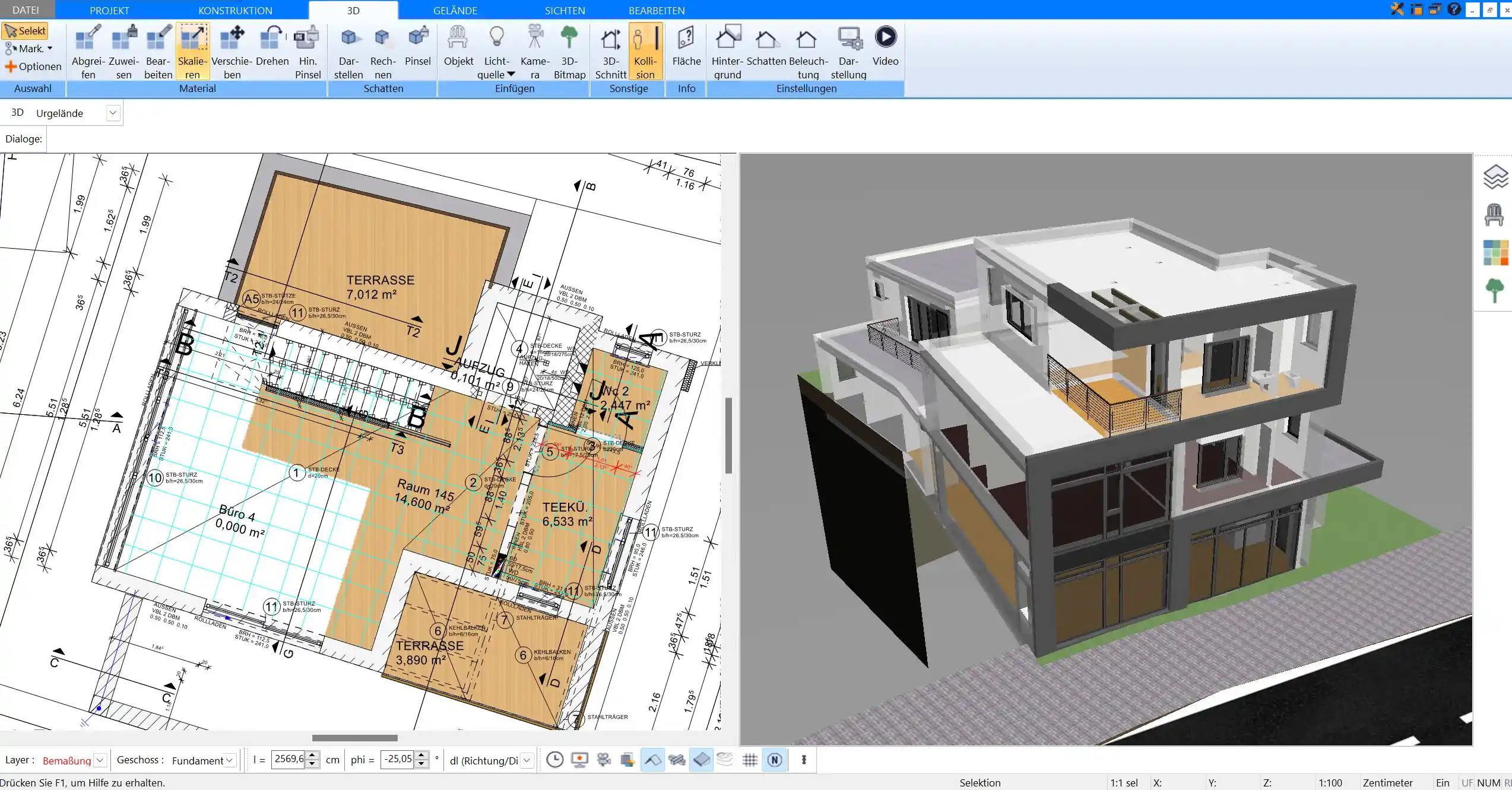Select the Verschieben material tool
The height and width of the screenshot is (790, 1512).
[232, 52]
